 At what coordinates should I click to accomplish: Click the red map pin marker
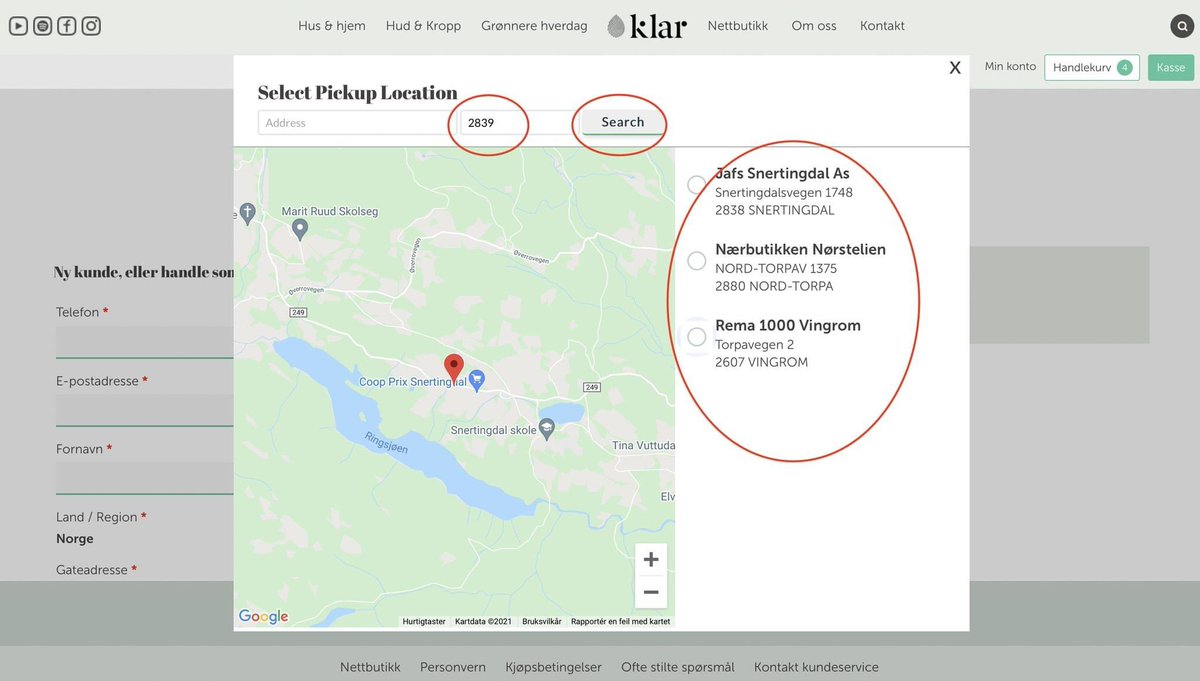[454, 368]
